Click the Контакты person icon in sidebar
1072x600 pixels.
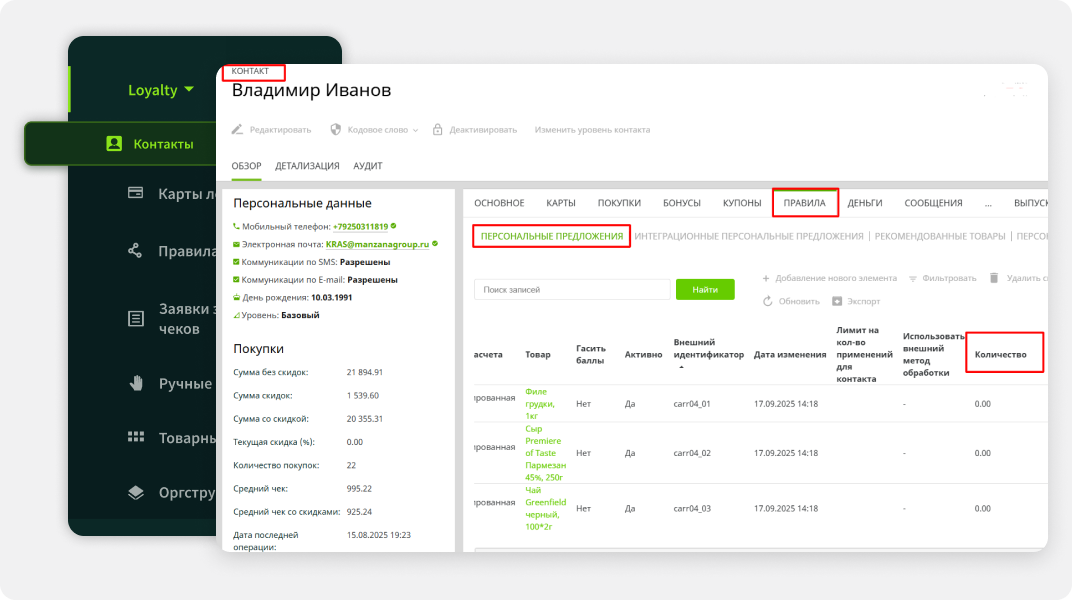click(114, 144)
